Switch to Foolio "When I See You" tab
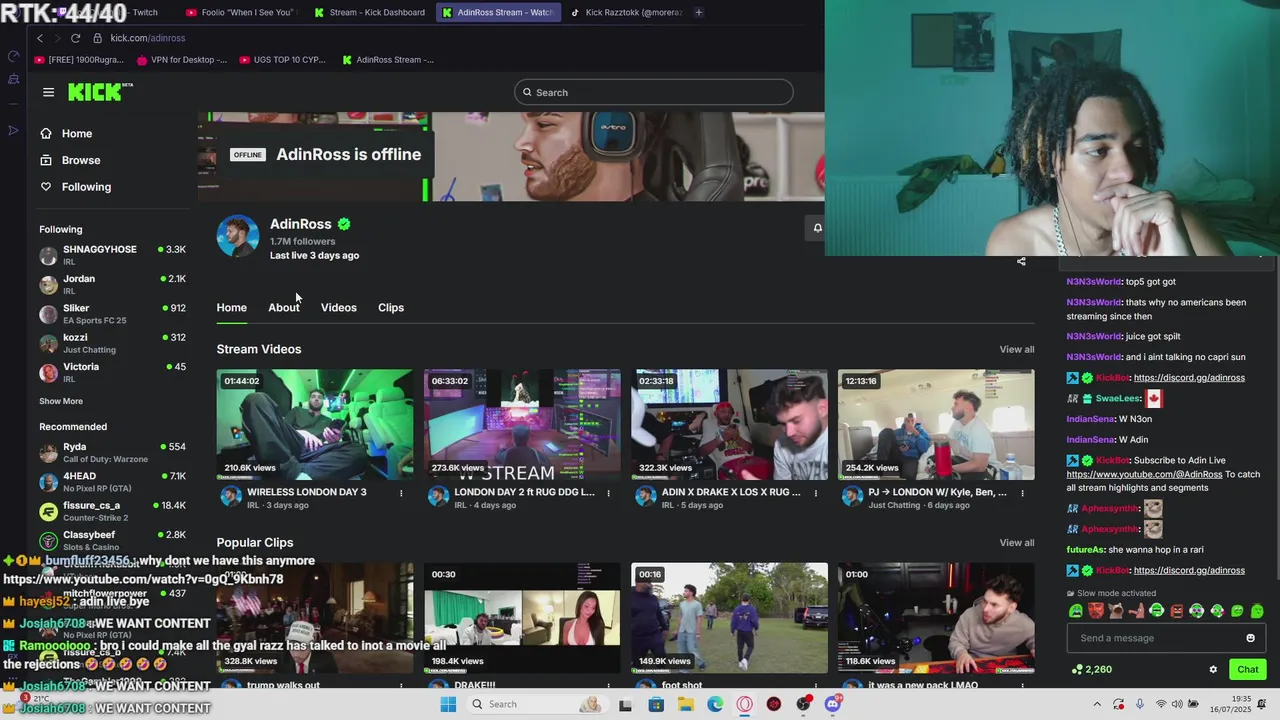Viewport: 1280px width, 720px height. [x=240, y=12]
